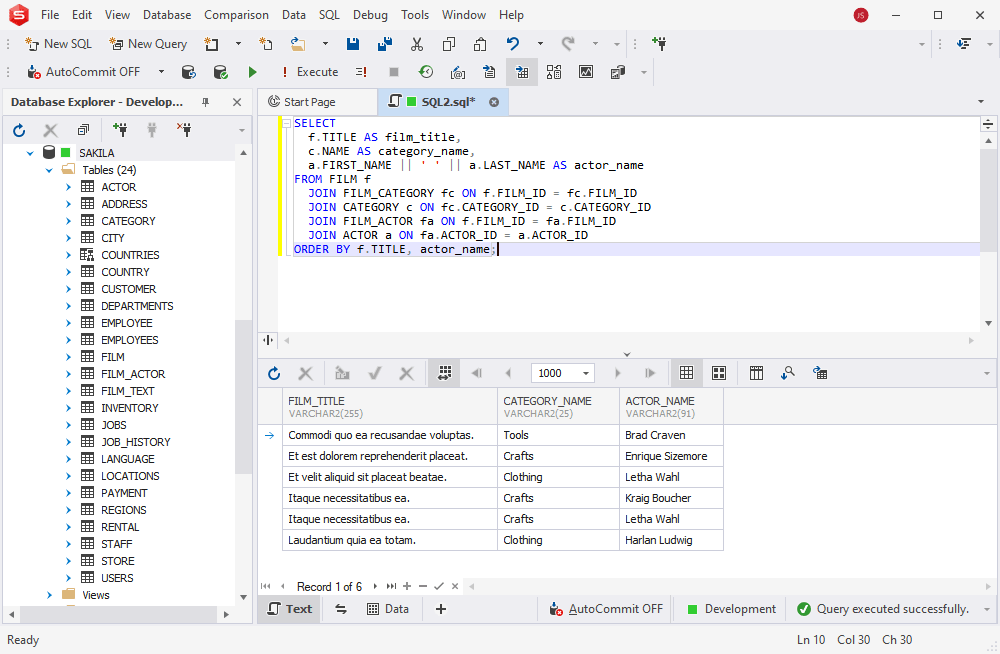Switch the results grid to card view
Screen dimensions: 1000x654
click(x=719, y=372)
